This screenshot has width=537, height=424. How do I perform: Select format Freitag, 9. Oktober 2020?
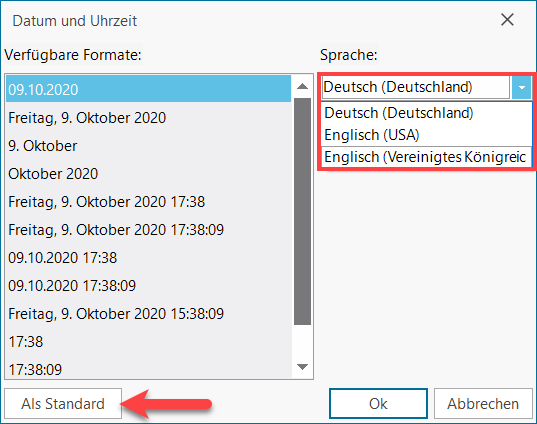pyautogui.click(x=149, y=118)
